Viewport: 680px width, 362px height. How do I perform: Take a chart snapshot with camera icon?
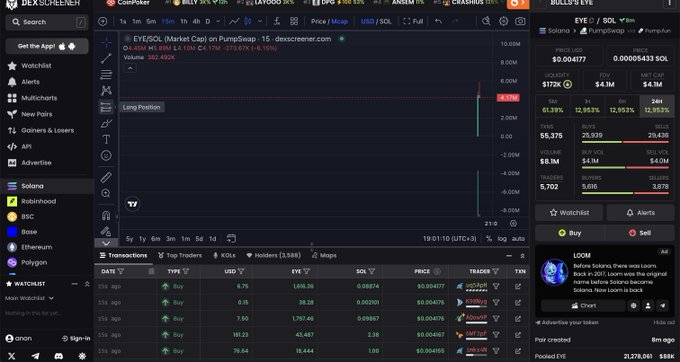tap(520, 21)
